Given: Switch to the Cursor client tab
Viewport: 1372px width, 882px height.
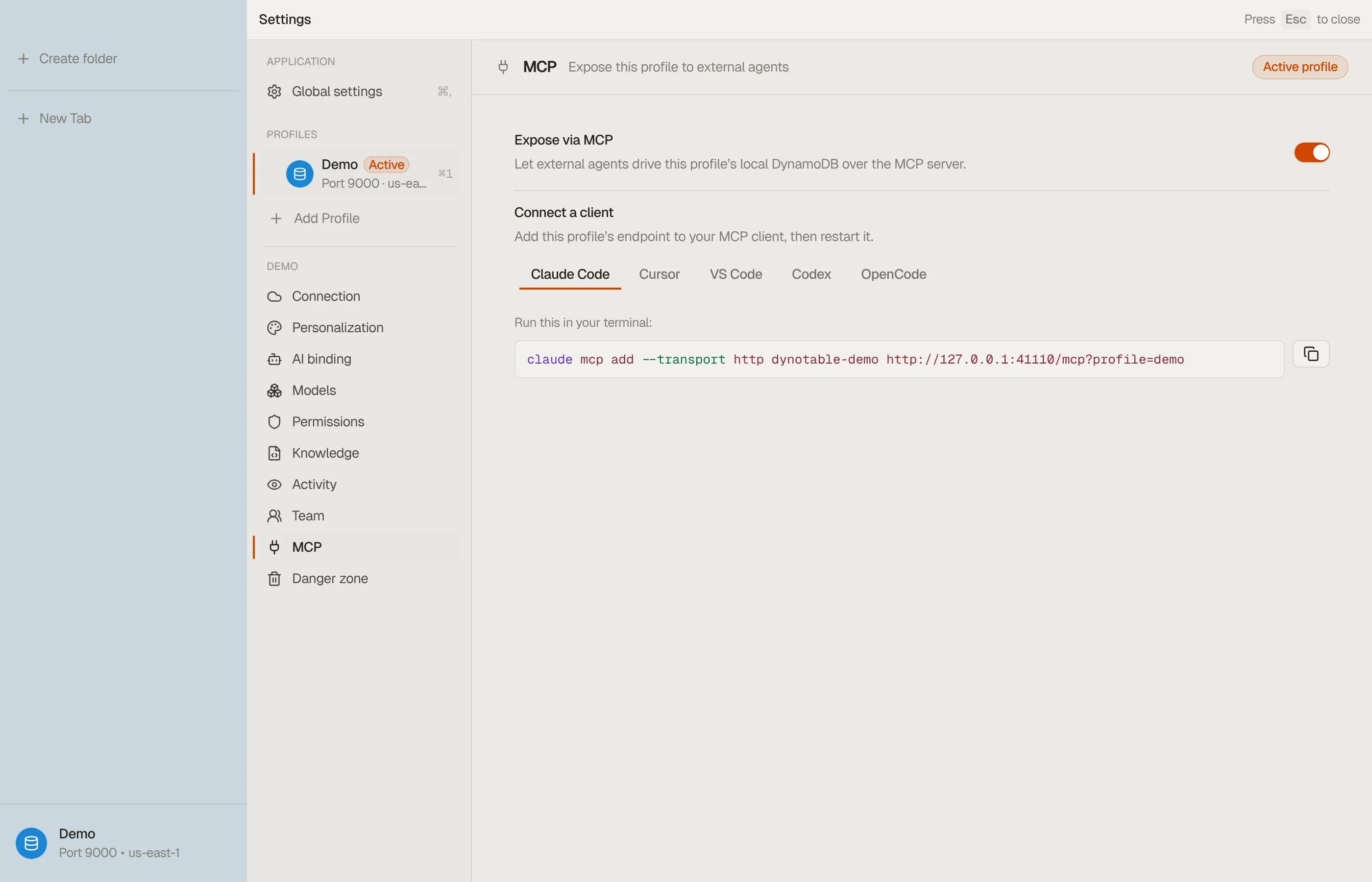Looking at the screenshot, I should click(x=659, y=274).
